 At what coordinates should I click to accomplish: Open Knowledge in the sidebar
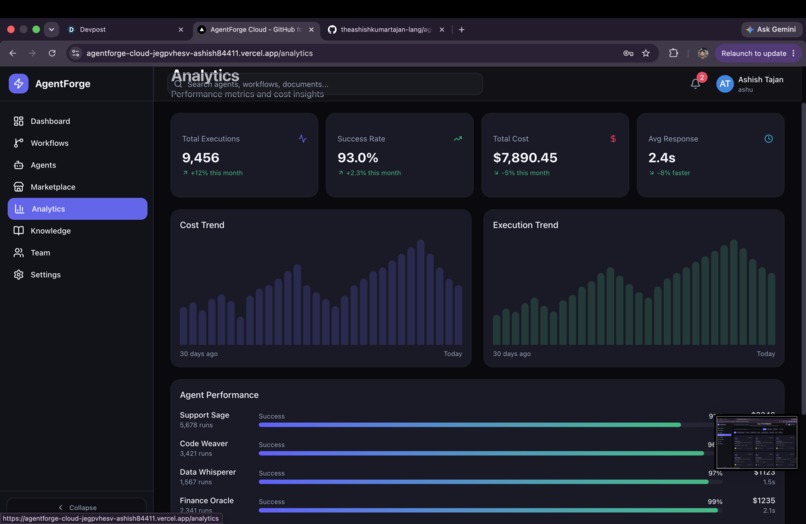coord(77,231)
